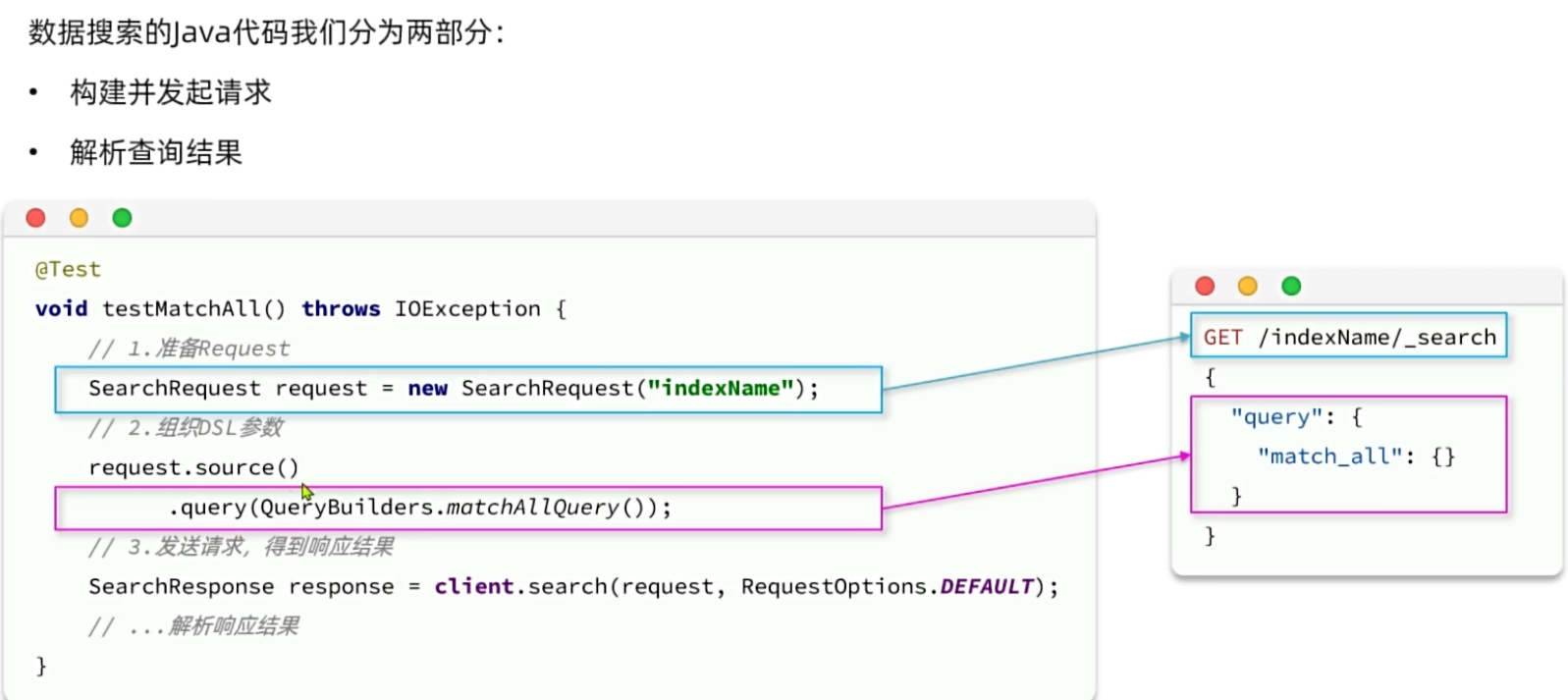Click the "query": { JSON line
1568x700 pixels.
click(1296, 417)
